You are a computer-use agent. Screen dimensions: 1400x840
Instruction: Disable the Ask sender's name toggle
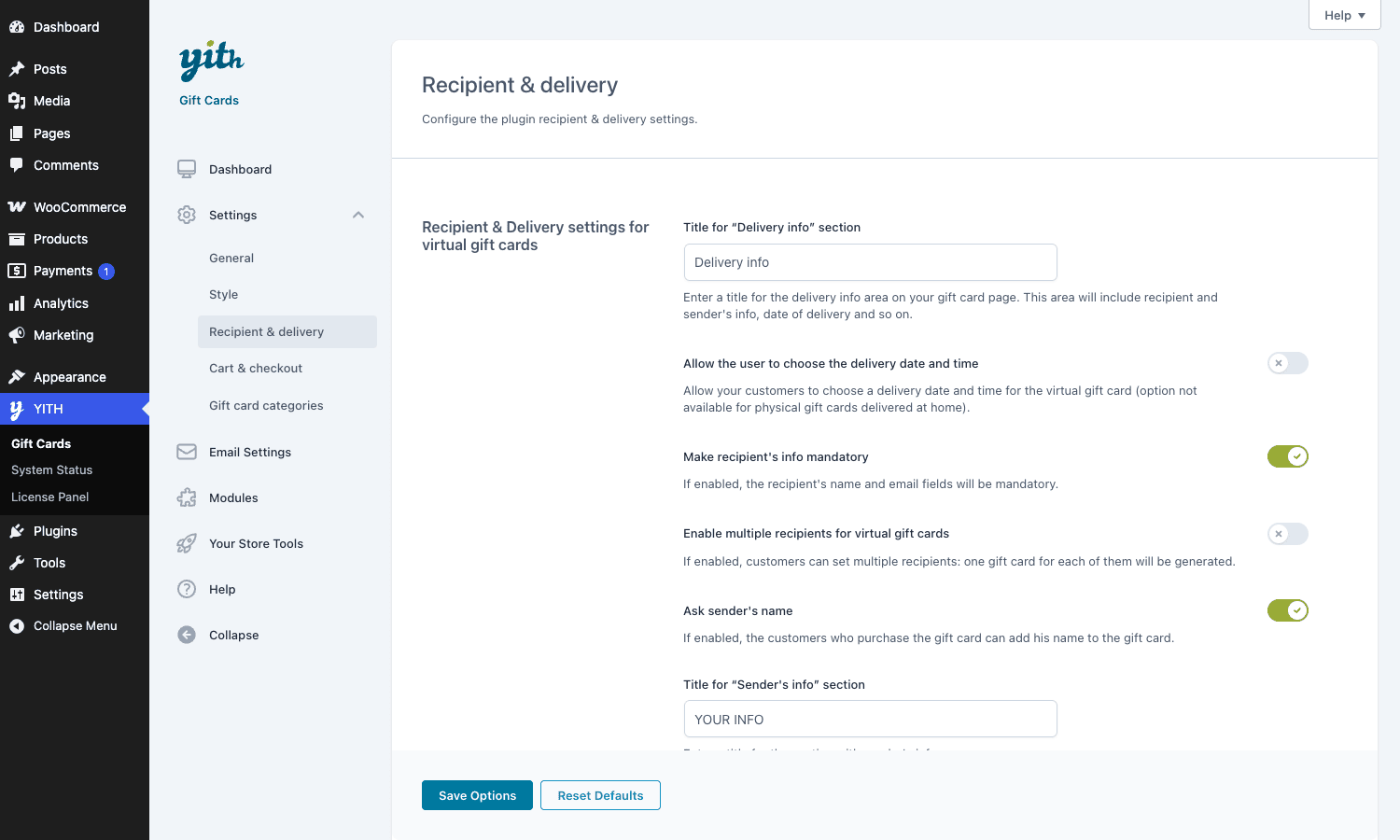pos(1288,610)
